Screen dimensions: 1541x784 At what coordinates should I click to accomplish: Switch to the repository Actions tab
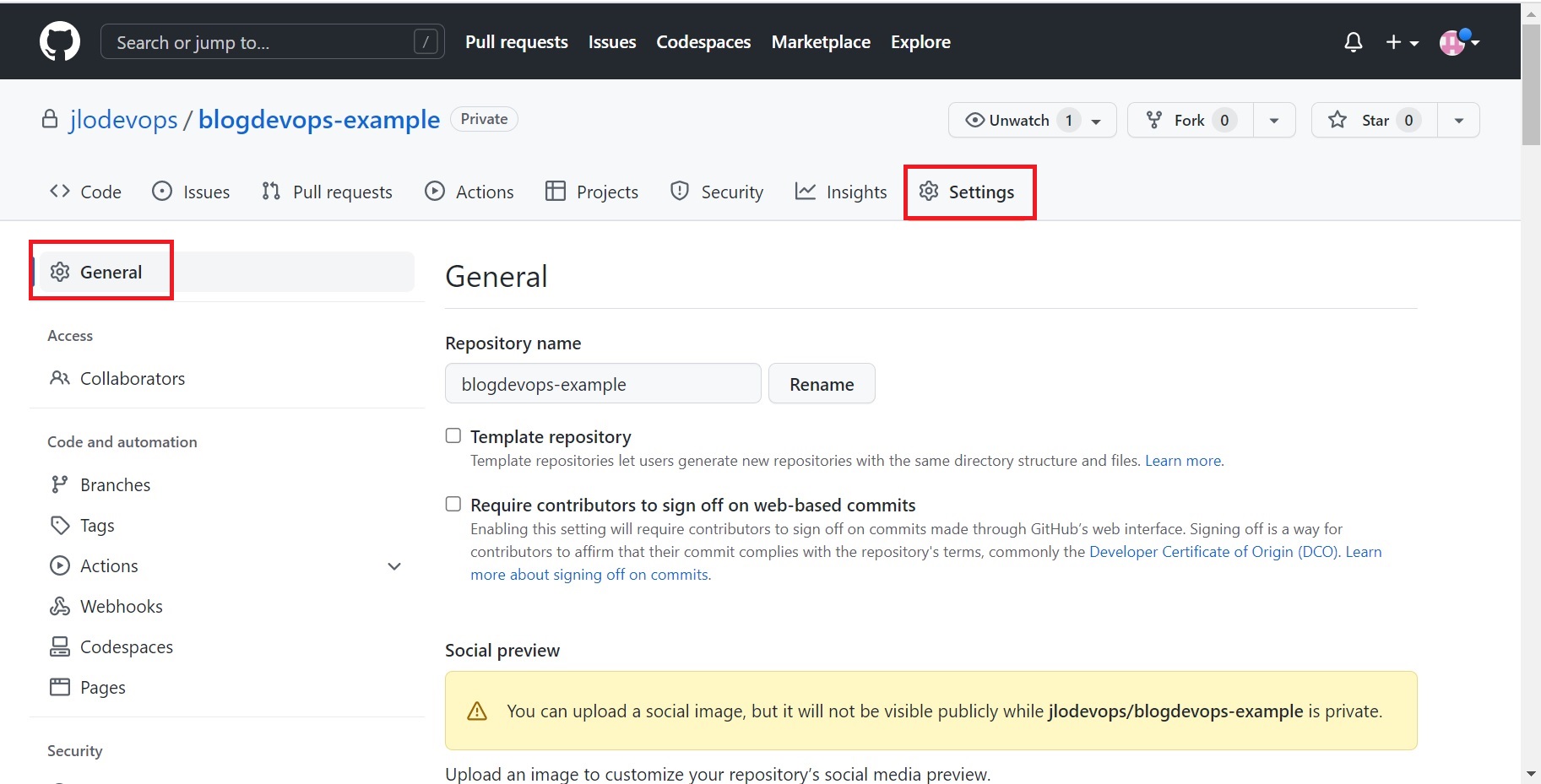[469, 192]
